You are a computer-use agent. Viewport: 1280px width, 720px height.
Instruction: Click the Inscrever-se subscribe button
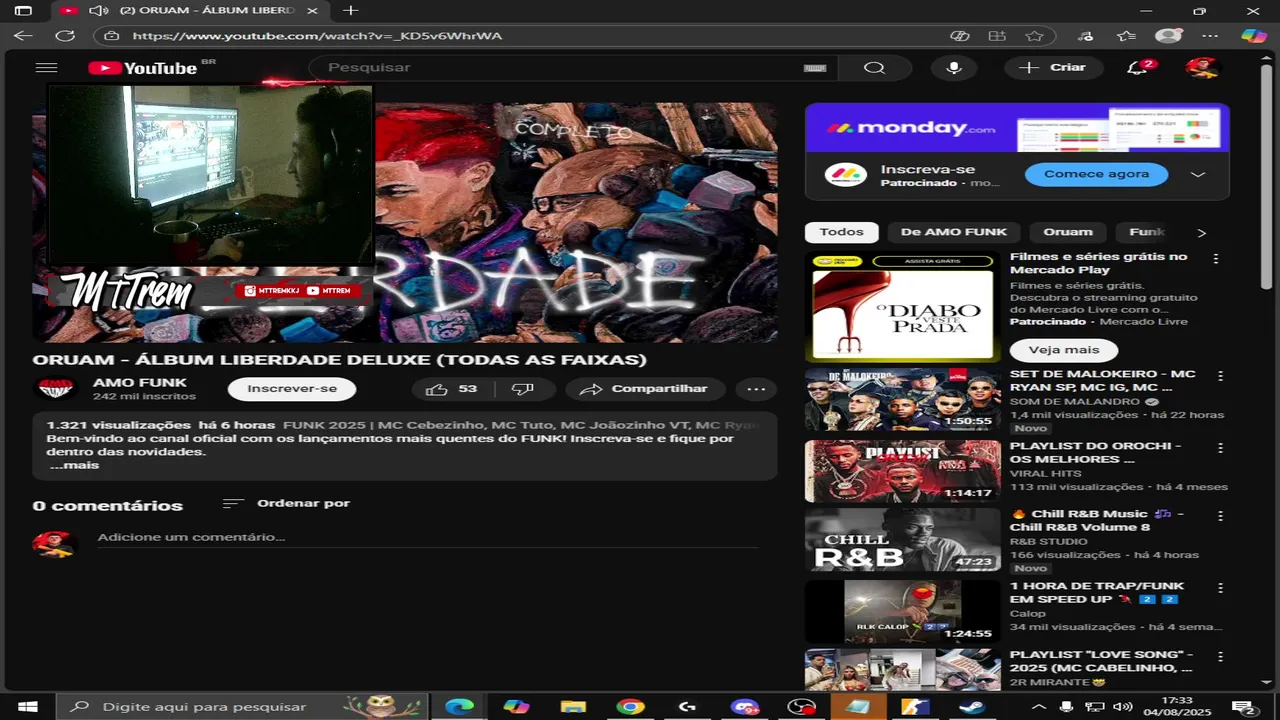point(292,389)
